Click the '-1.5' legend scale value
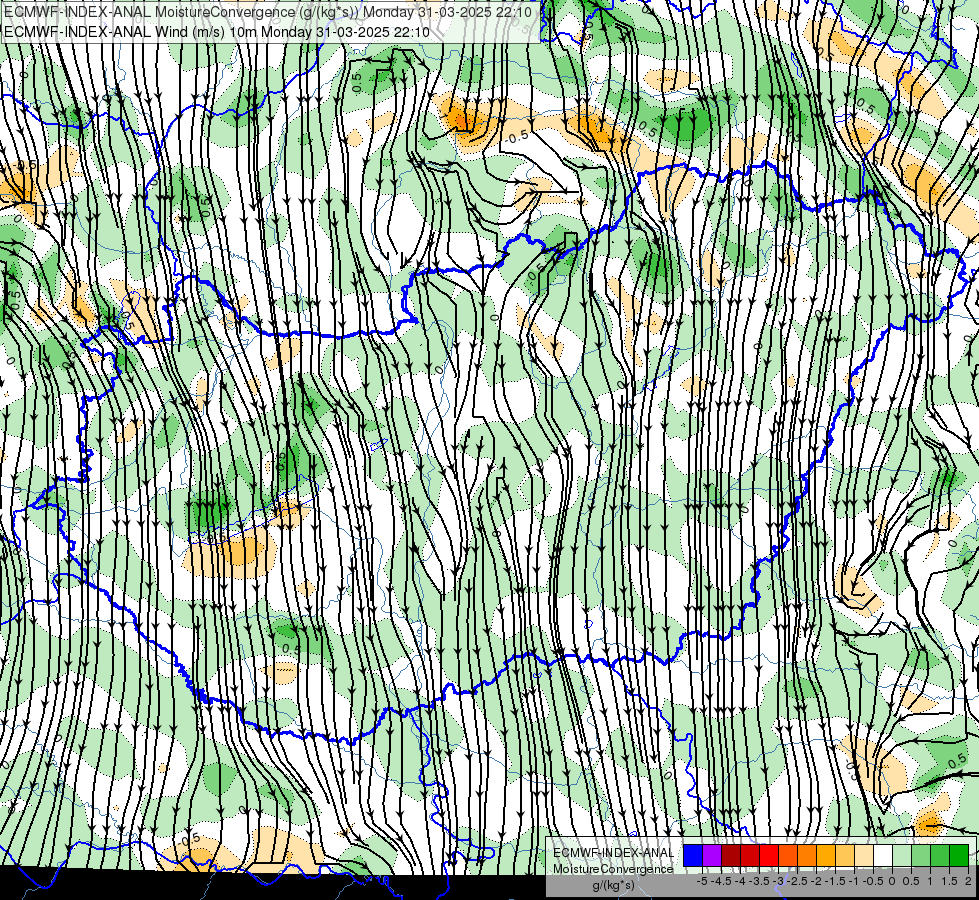The image size is (979, 900). click(x=835, y=881)
